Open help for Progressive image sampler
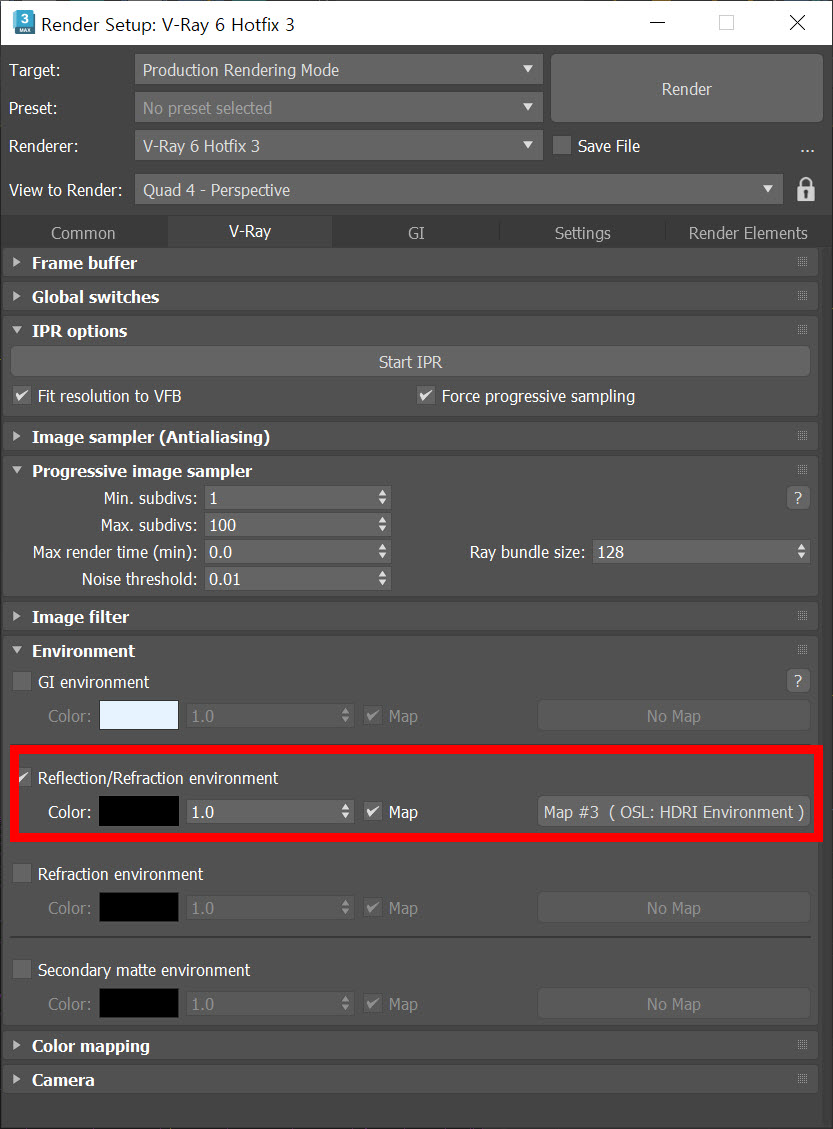 point(798,498)
